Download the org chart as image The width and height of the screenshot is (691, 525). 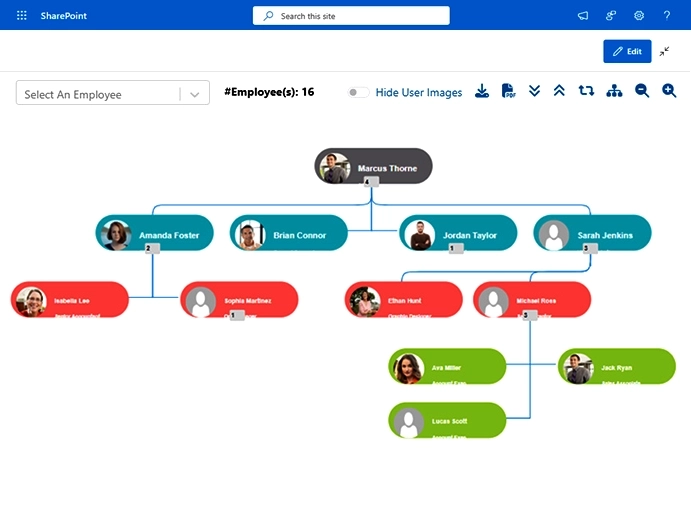pos(482,91)
